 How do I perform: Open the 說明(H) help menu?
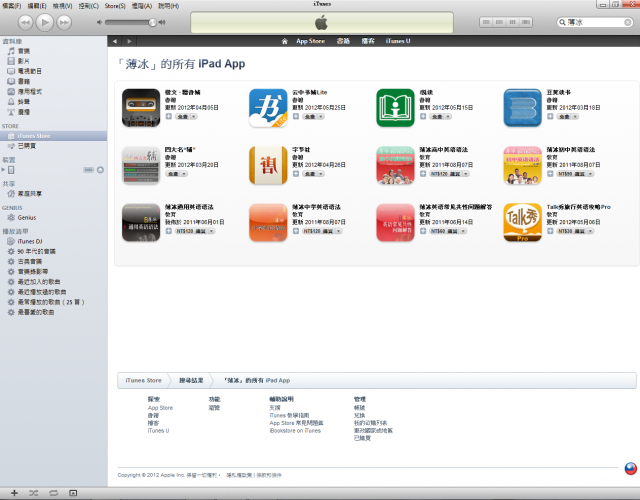tap(168, 6)
